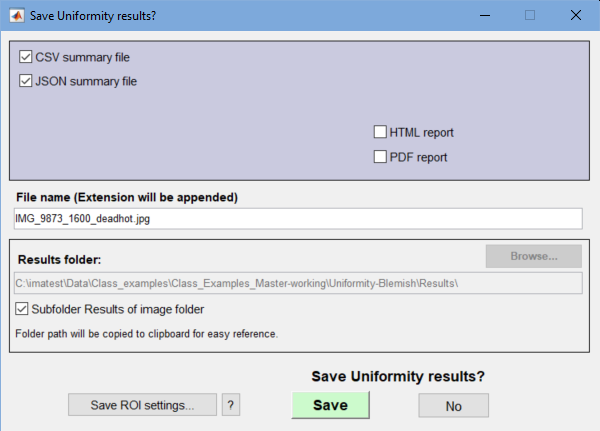Open help with the question mark button
This screenshot has height=431, width=600.
231,405
